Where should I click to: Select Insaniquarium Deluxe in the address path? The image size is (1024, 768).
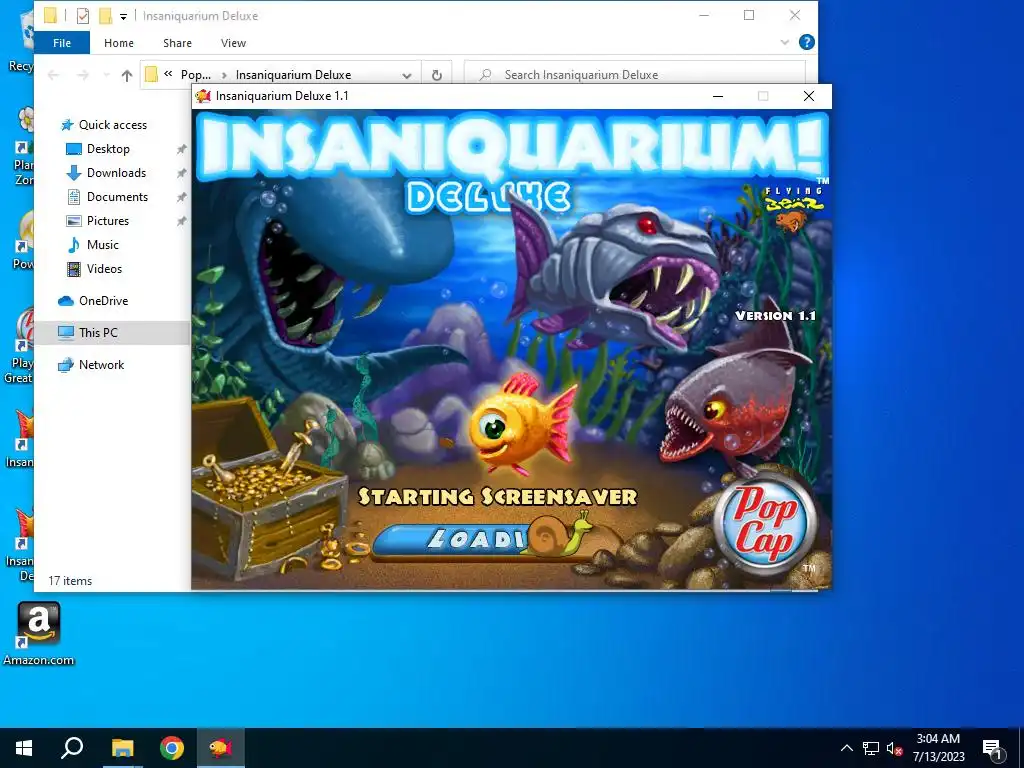click(293, 75)
